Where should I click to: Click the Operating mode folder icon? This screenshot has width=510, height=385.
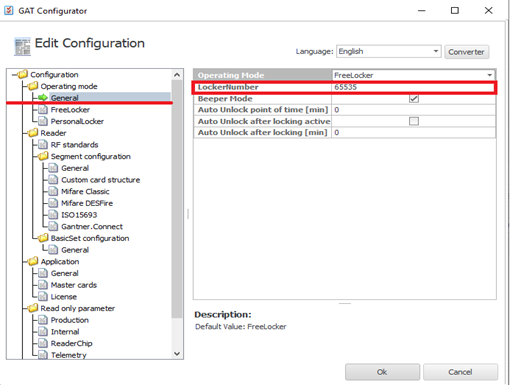pyautogui.click(x=33, y=86)
